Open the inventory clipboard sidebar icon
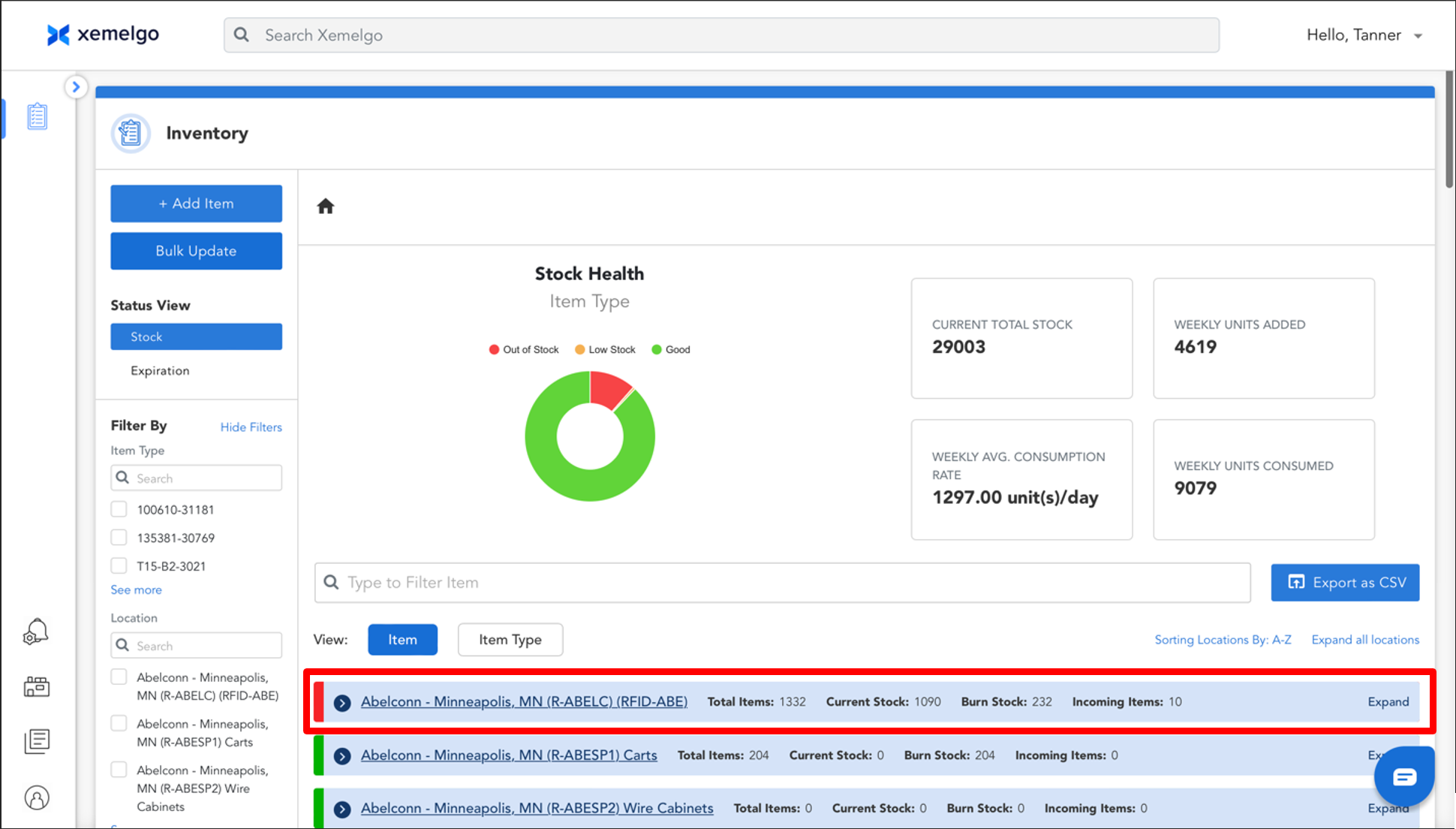The image size is (1456, 829). (37, 117)
